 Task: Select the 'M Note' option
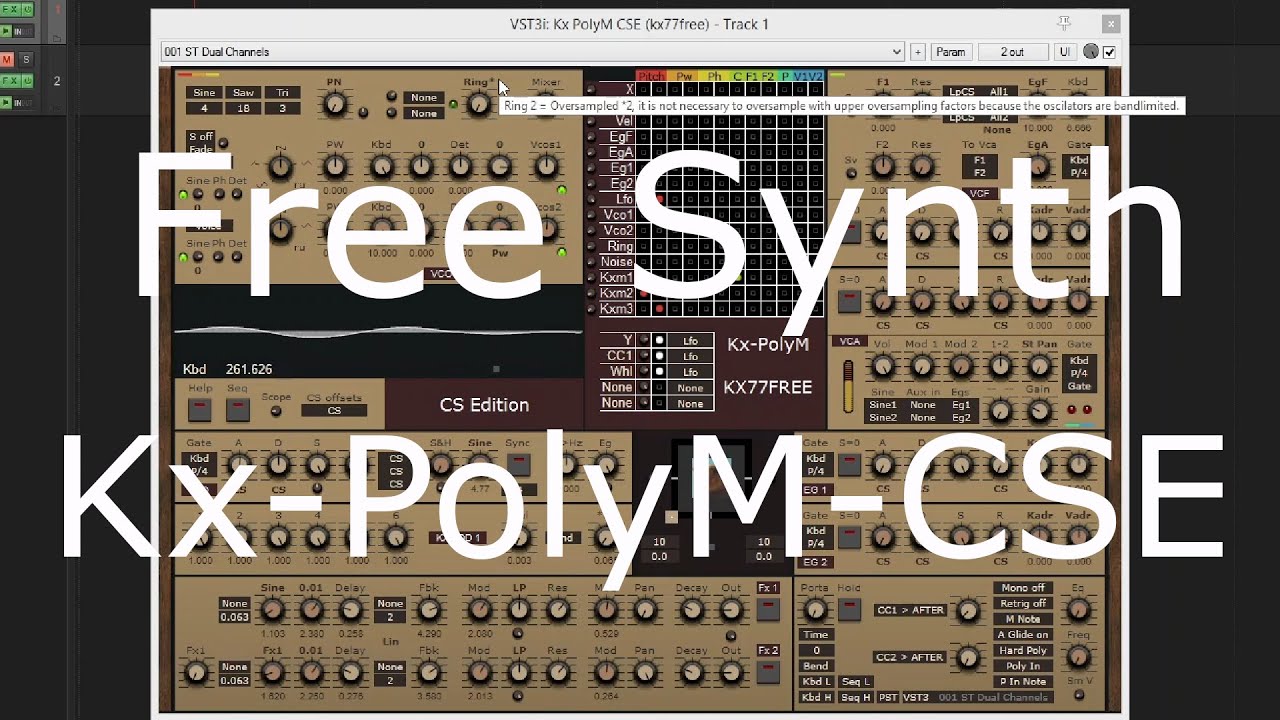click(x=1022, y=619)
